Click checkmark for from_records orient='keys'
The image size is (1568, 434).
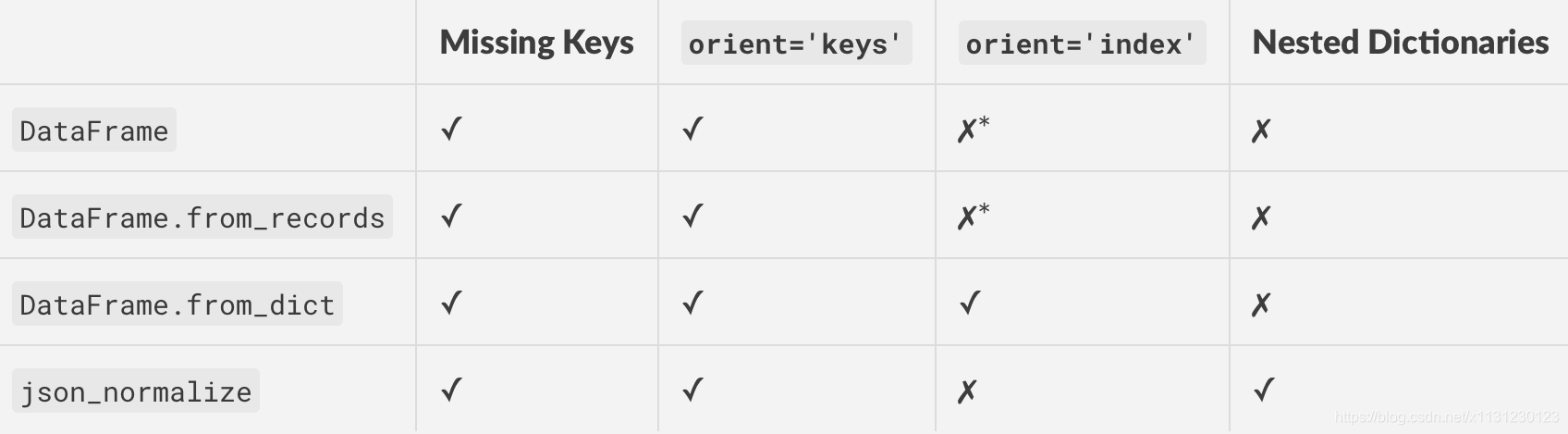click(692, 217)
